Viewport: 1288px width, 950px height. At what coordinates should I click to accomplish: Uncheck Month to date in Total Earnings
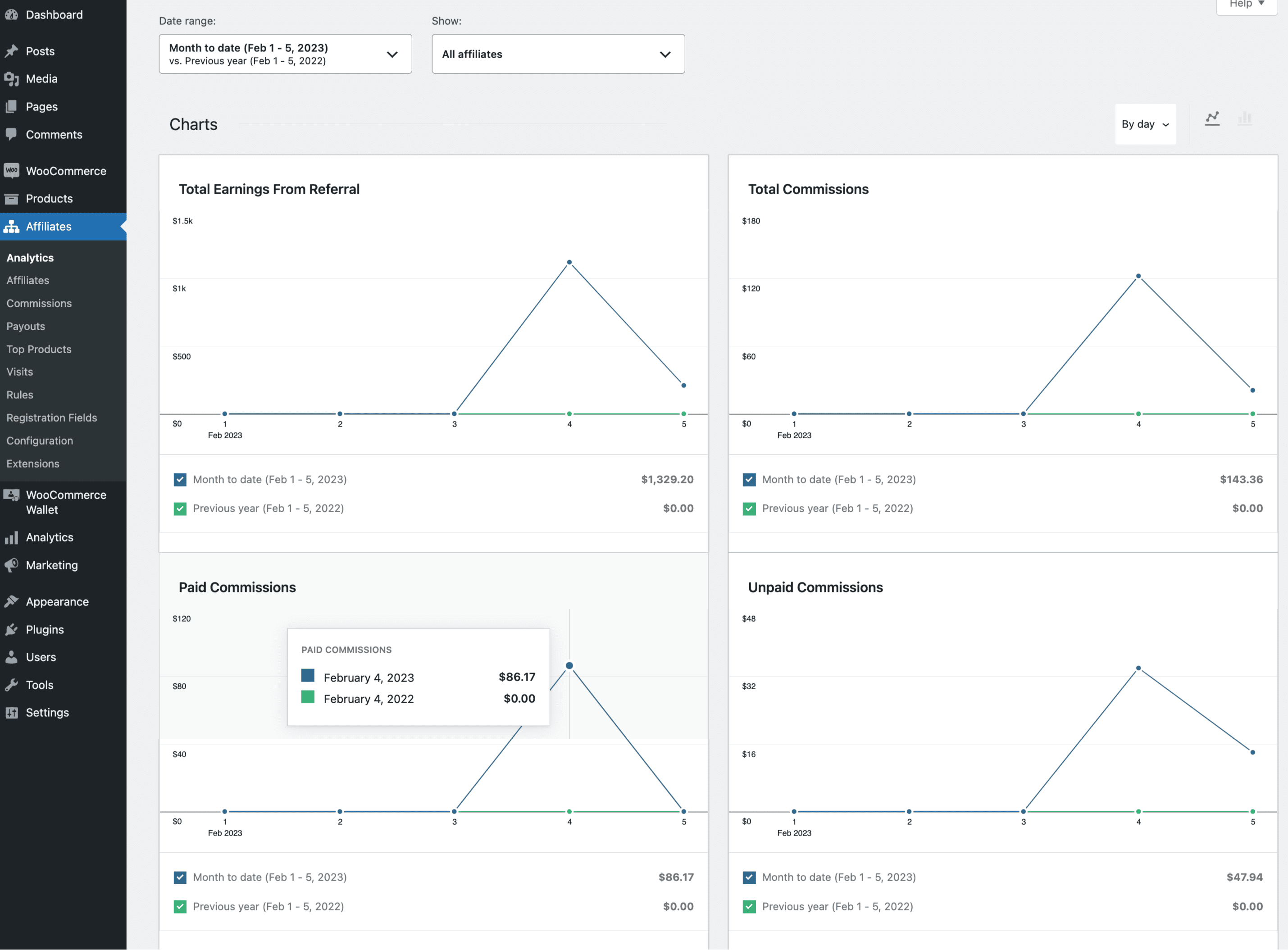(x=180, y=480)
